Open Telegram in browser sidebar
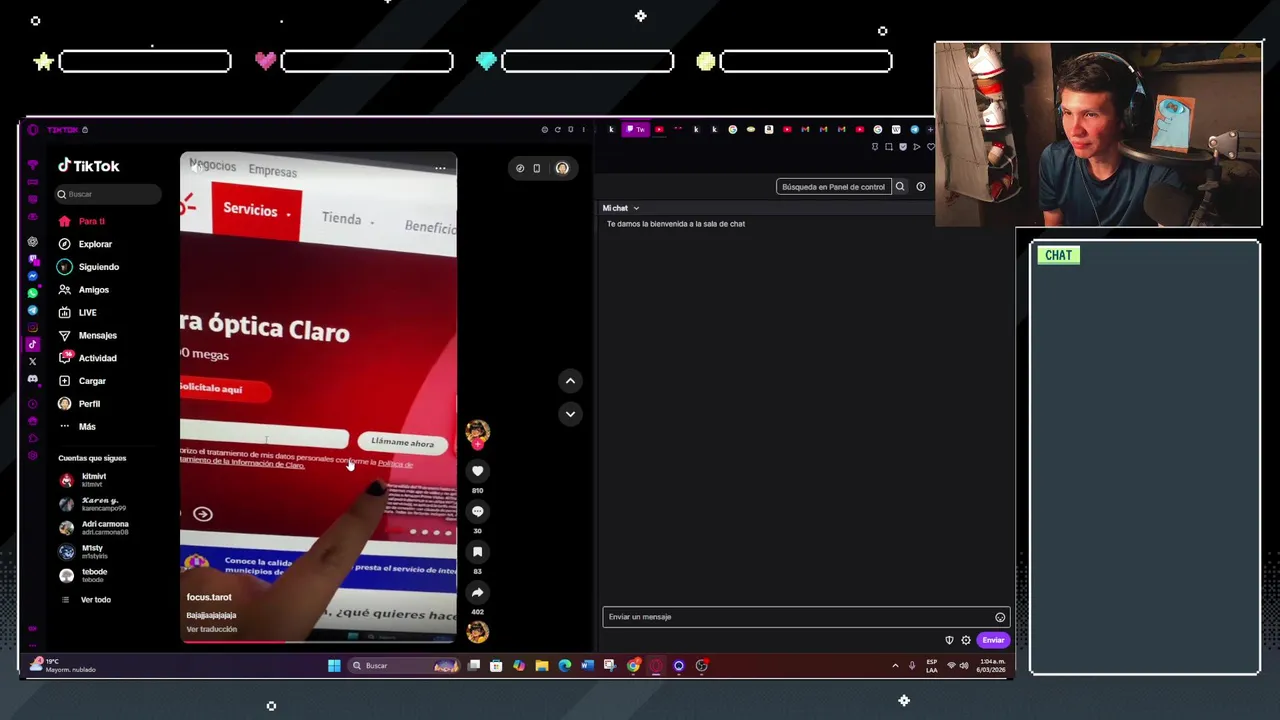1280x720 pixels. pos(32,310)
